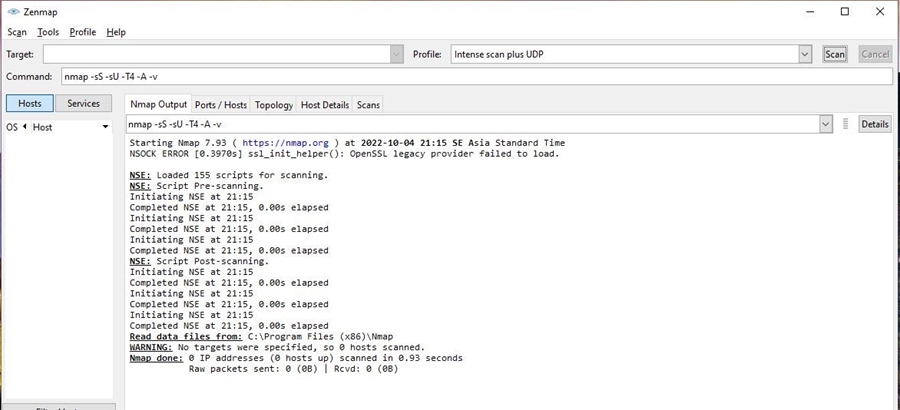Sort host list by Host column header
The image size is (900, 410).
click(x=42, y=127)
